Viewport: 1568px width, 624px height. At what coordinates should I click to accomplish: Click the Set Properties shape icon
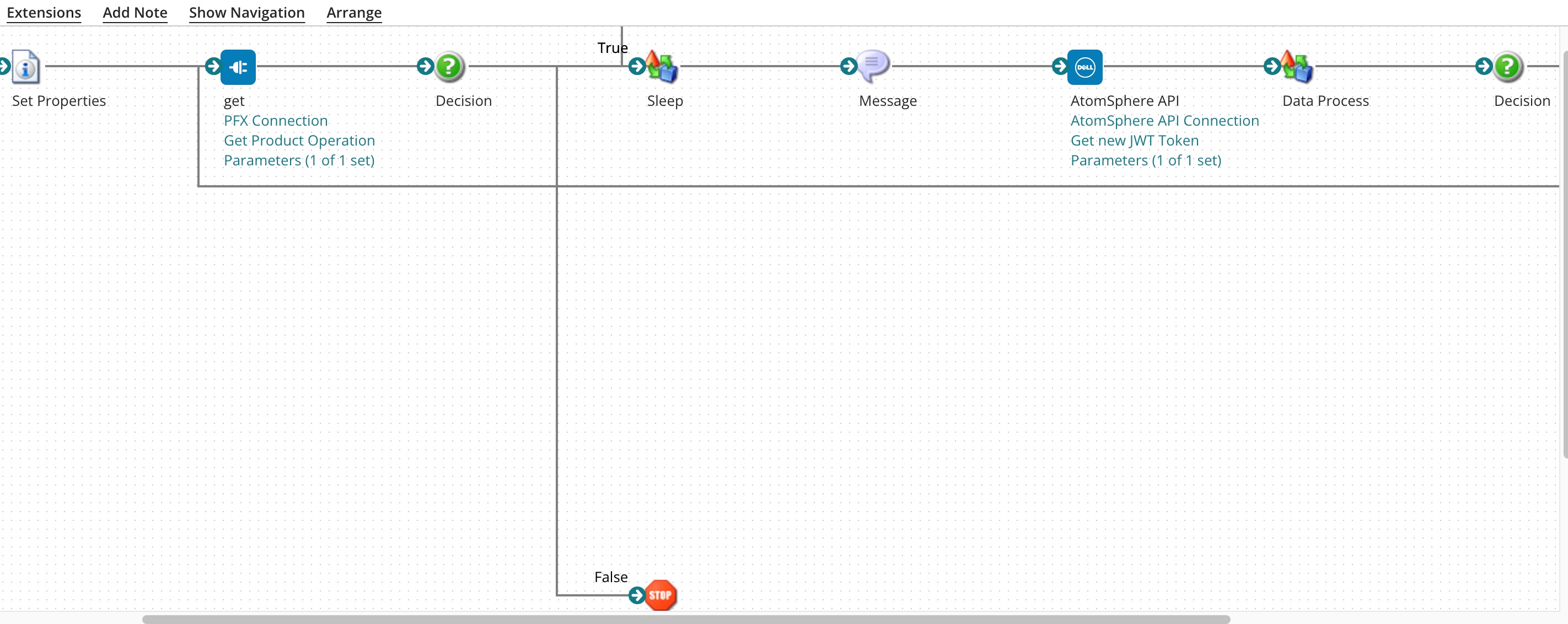(26, 67)
